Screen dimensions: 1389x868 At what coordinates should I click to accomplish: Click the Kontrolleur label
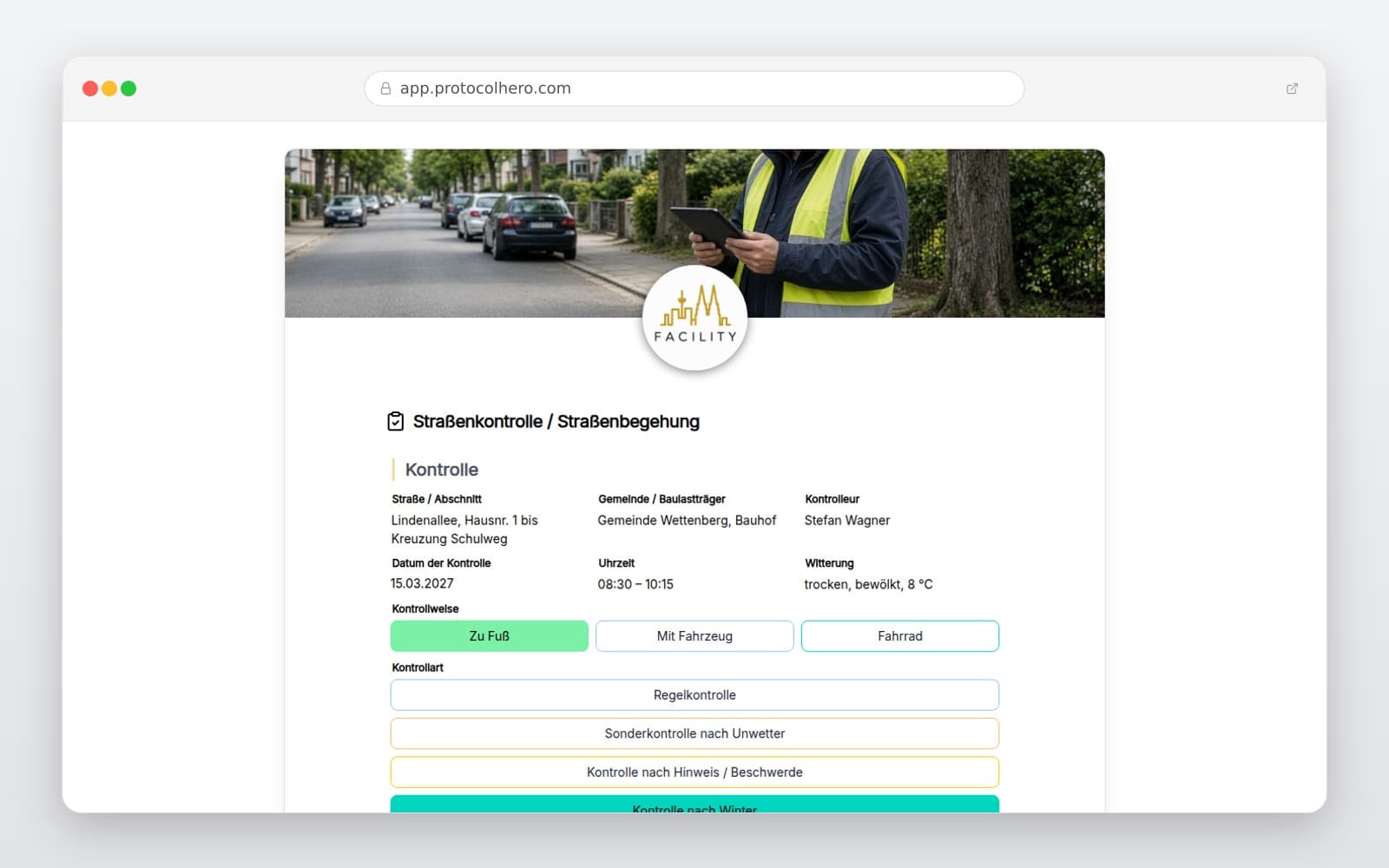[832, 499]
